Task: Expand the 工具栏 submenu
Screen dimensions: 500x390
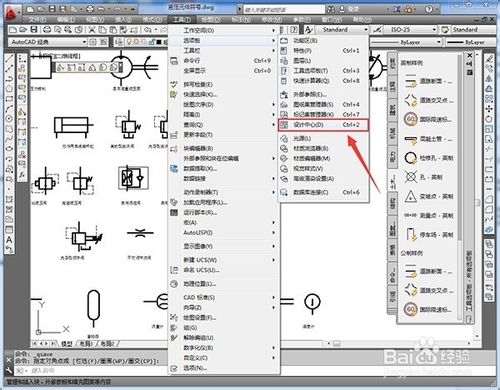Action: click(x=224, y=51)
